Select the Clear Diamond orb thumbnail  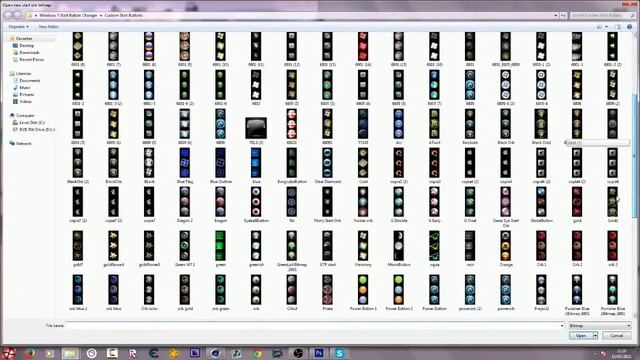click(x=327, y=163)
